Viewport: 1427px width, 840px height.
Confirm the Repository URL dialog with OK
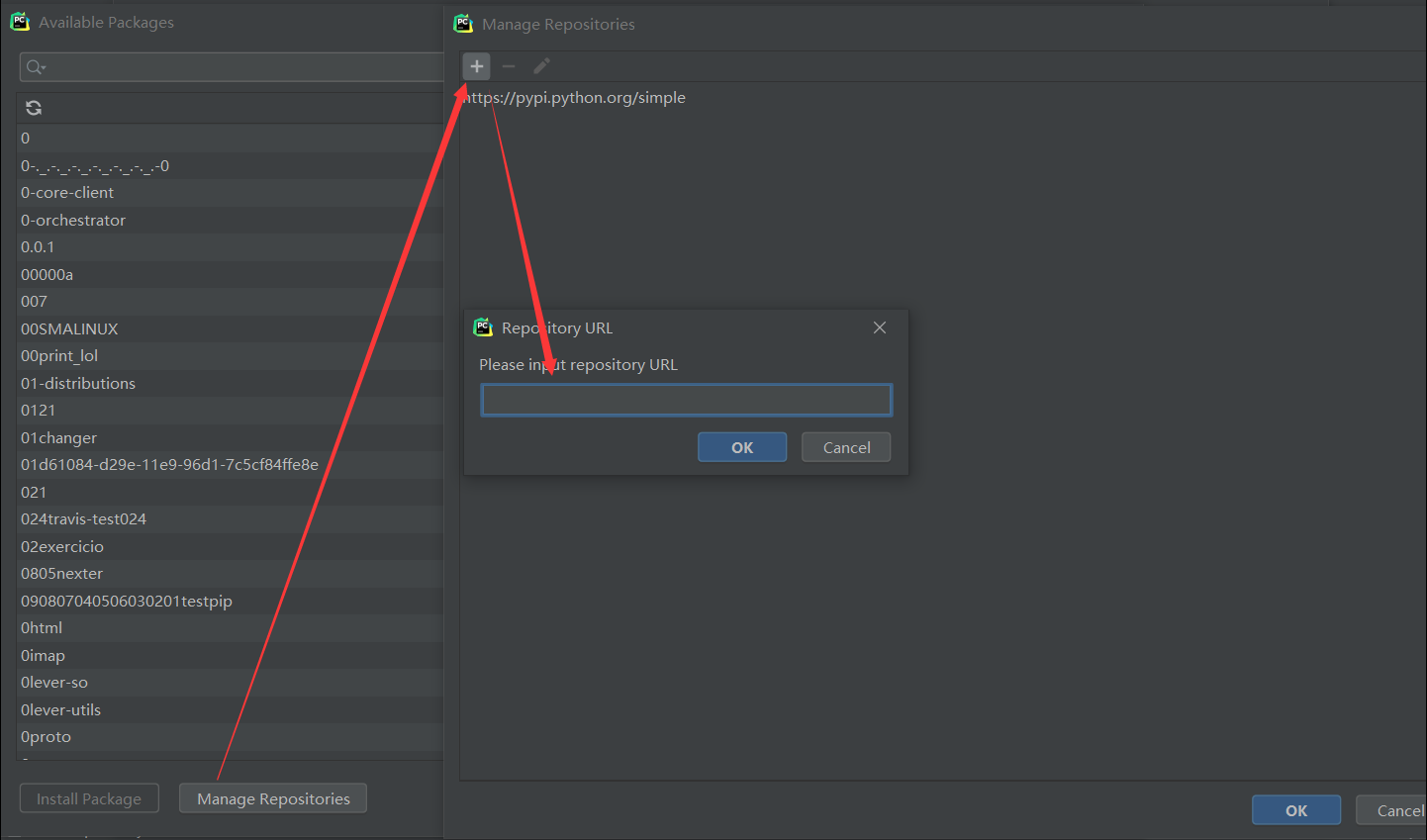pyautogui.click(x=742, y=447)
